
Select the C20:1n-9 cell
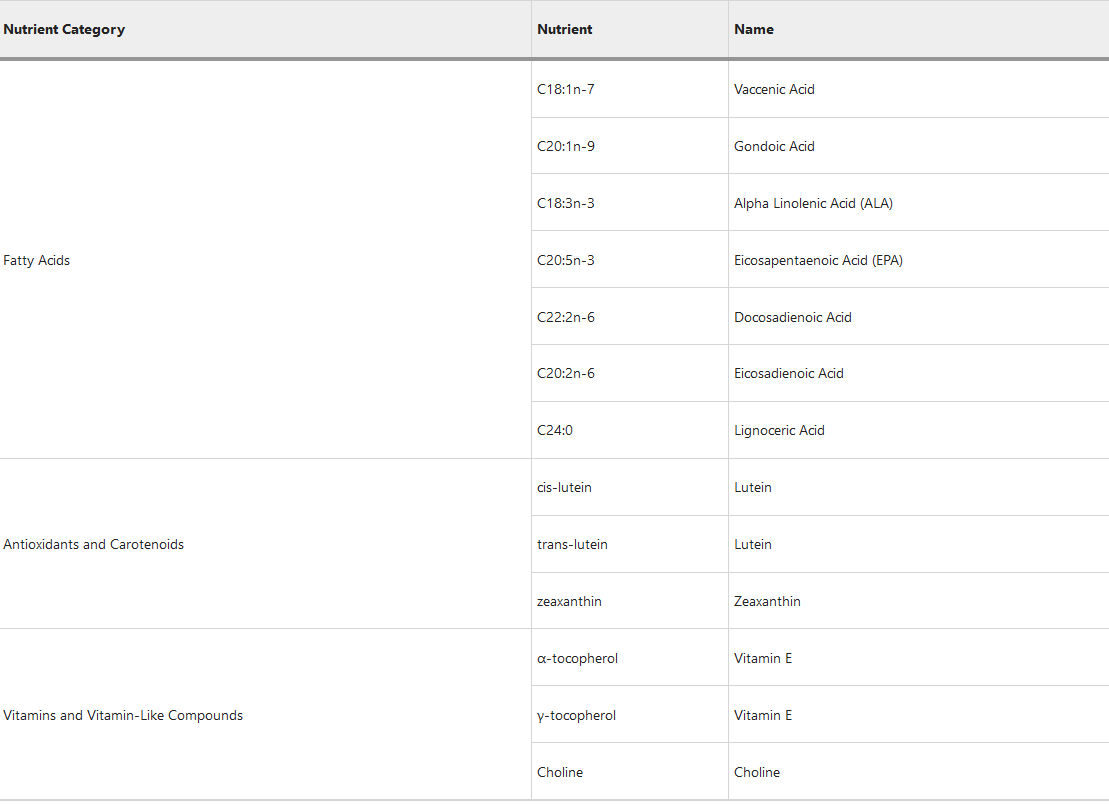(x=629, y=146)
